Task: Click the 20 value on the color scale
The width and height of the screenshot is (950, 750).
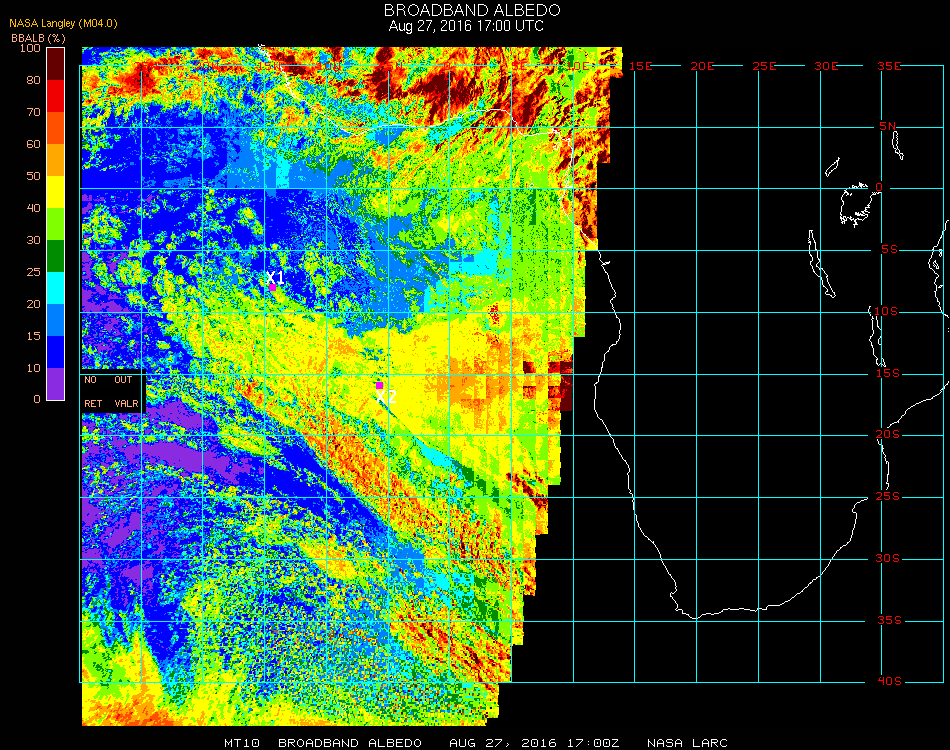Action: point(33,304)
